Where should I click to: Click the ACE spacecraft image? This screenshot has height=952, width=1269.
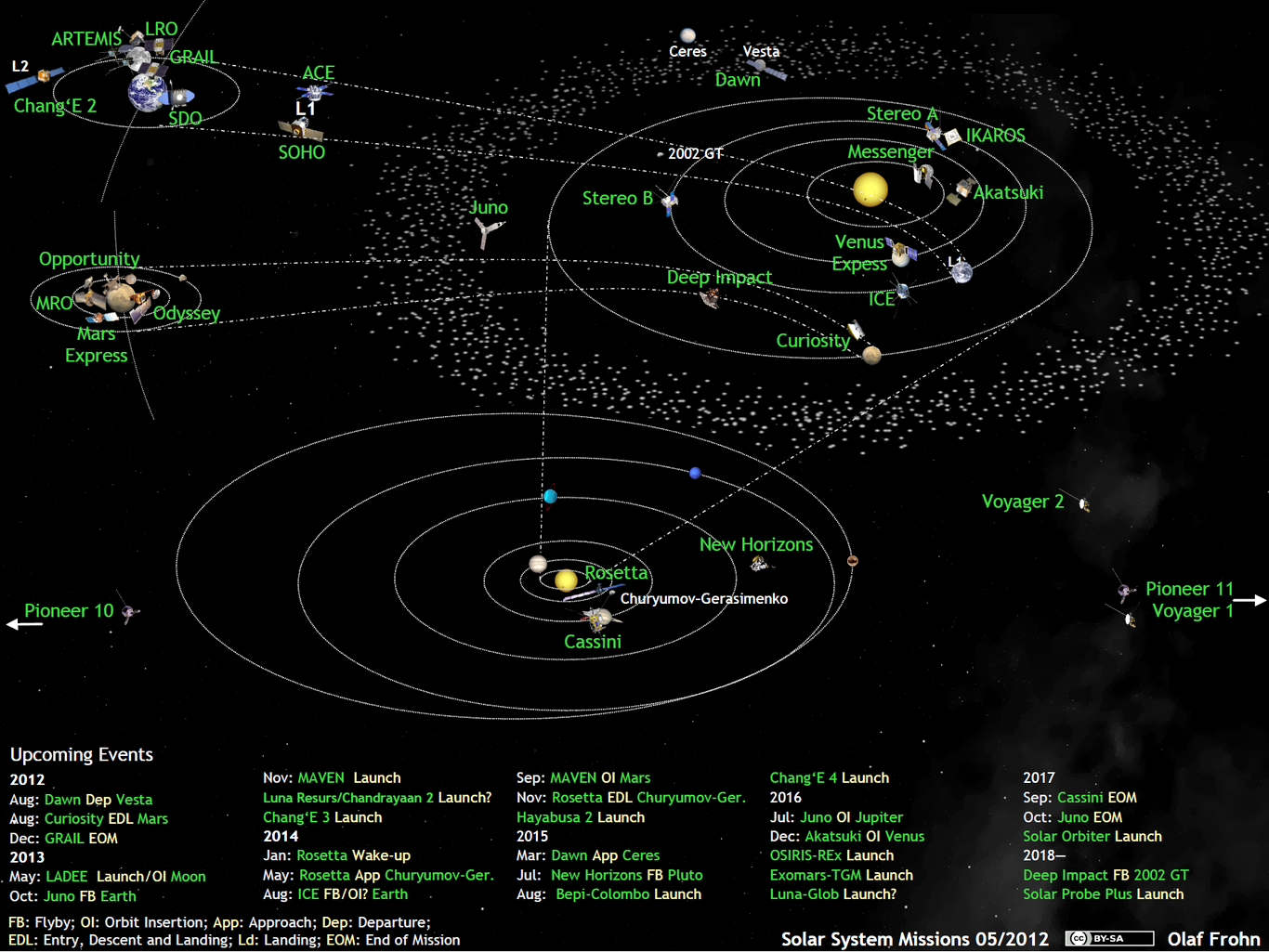(x=315, y=91)
